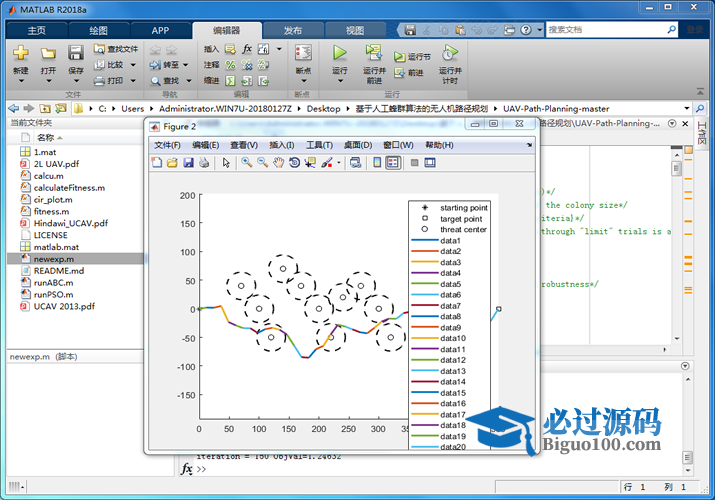This screenshot has width=715, height=500.
Task: Switch to the 绘图 (Plots) ribbon tab
Action: pyautogui.click(x=98, y=30)
